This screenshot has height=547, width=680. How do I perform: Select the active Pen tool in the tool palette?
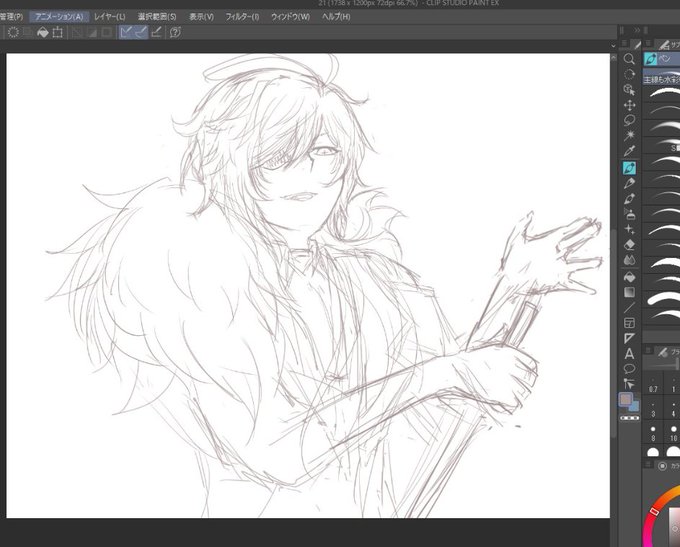629,168
